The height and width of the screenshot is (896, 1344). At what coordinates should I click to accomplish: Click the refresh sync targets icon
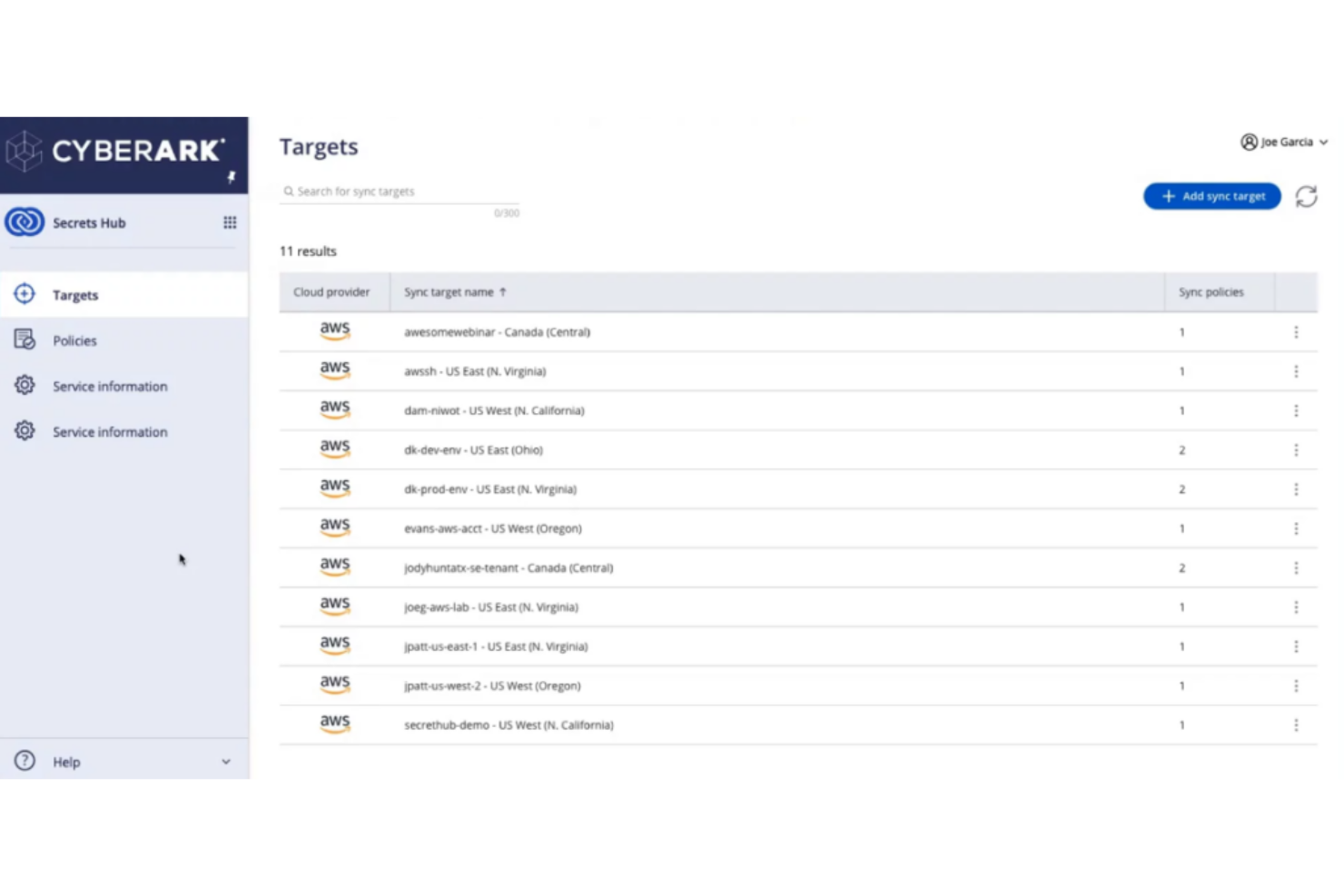pyautogui.click(x=1306, y=196)
